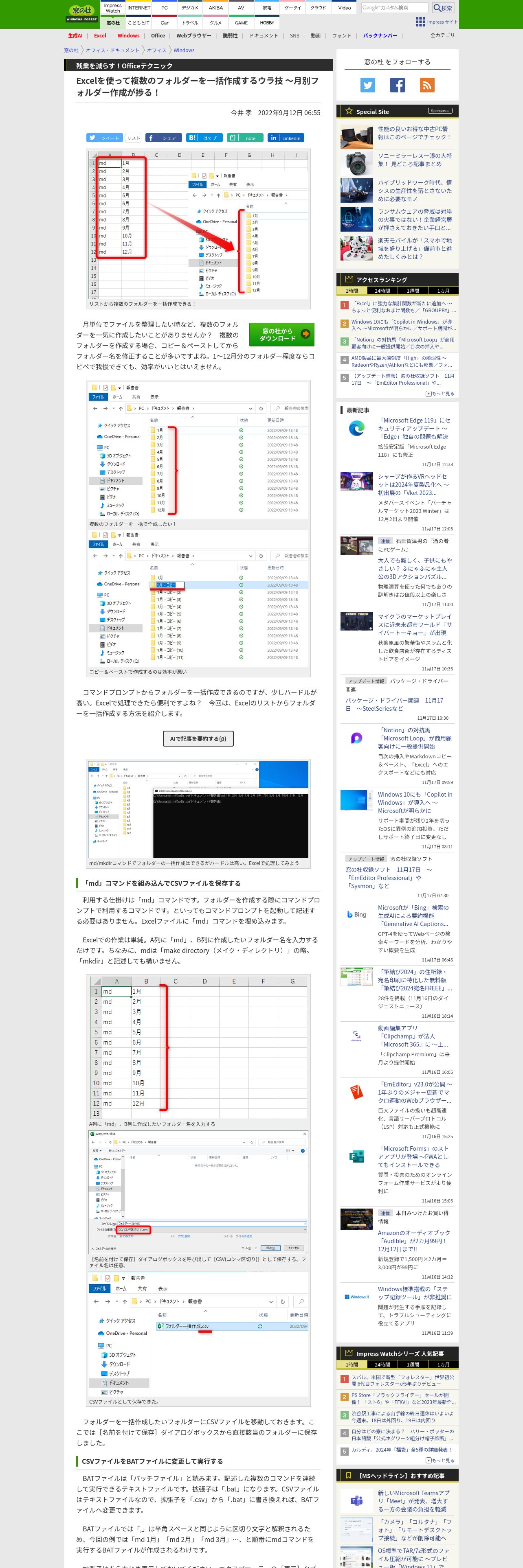Switch access ranking to 1週間 tab
This screenshot has width=523, height=1568.
point(413,291)
